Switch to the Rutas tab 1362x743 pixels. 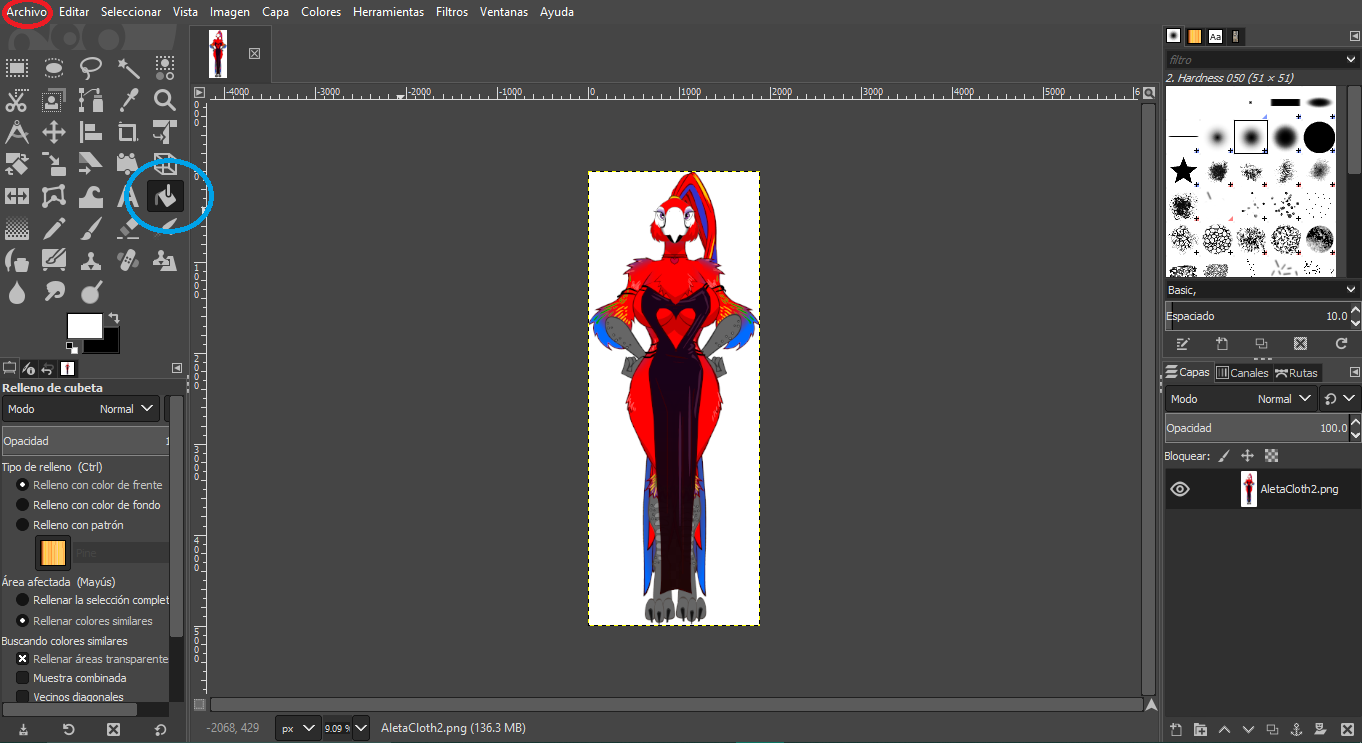[x=1296, y=372]
